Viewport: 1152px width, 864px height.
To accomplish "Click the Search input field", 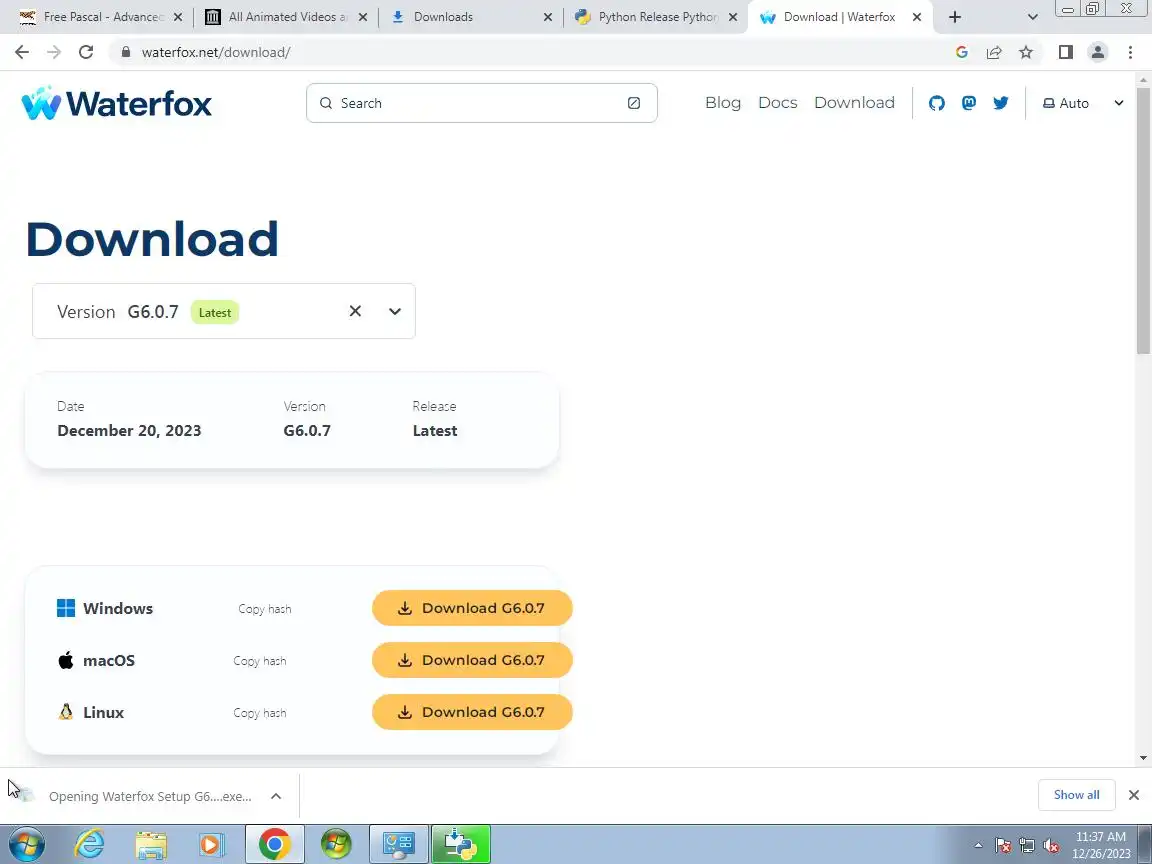I will point(481,103).
